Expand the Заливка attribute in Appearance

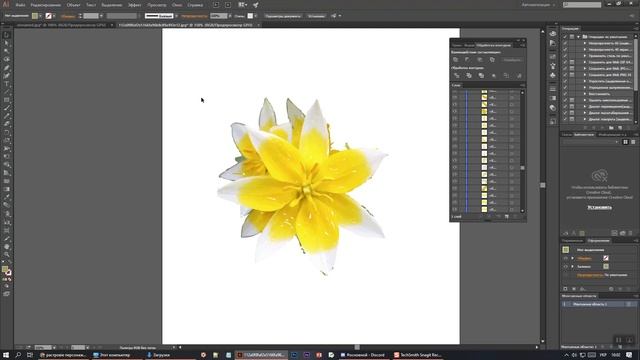coord(572,267)
